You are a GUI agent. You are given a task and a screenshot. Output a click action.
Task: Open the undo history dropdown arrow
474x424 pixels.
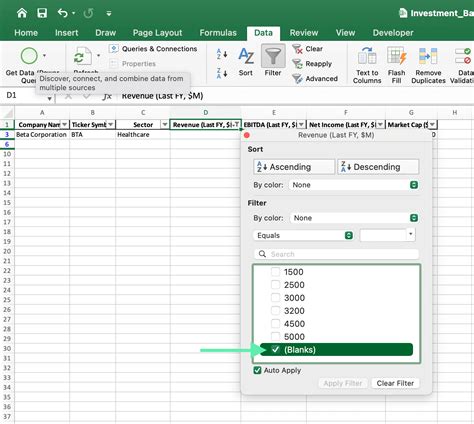(x=74, y=13)
